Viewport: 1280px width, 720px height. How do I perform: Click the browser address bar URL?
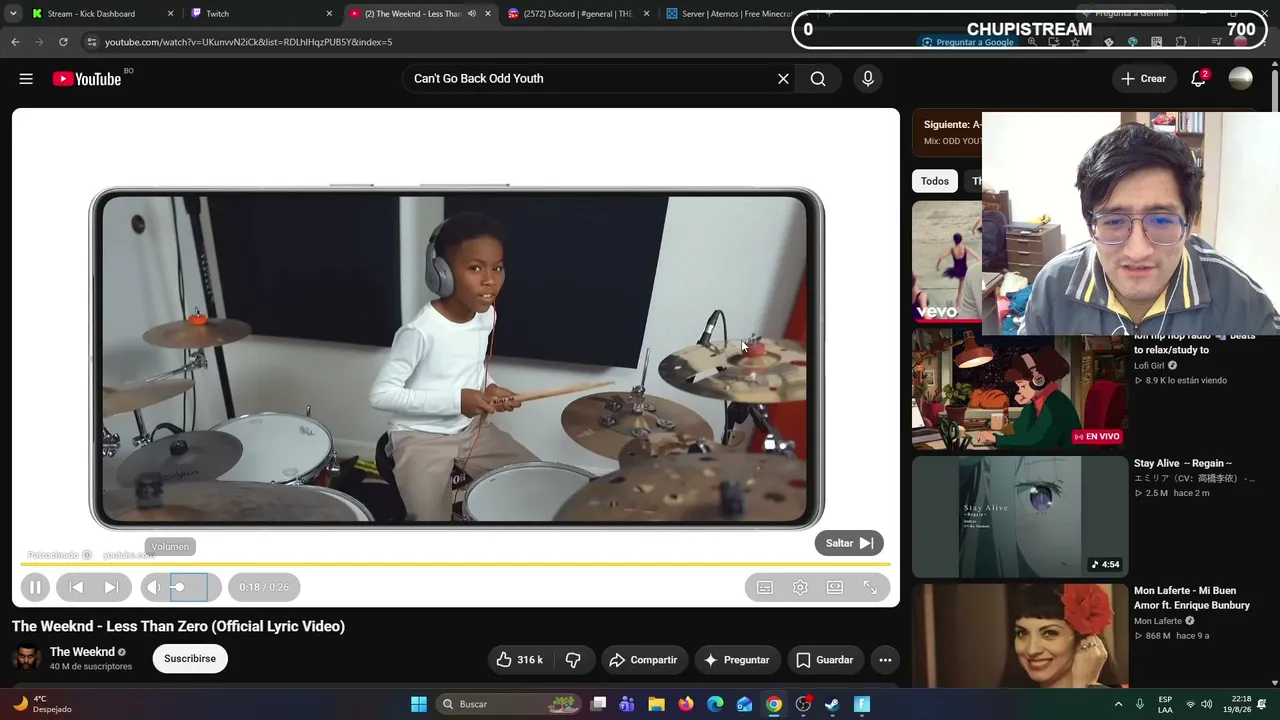click(x=249, y=42)
